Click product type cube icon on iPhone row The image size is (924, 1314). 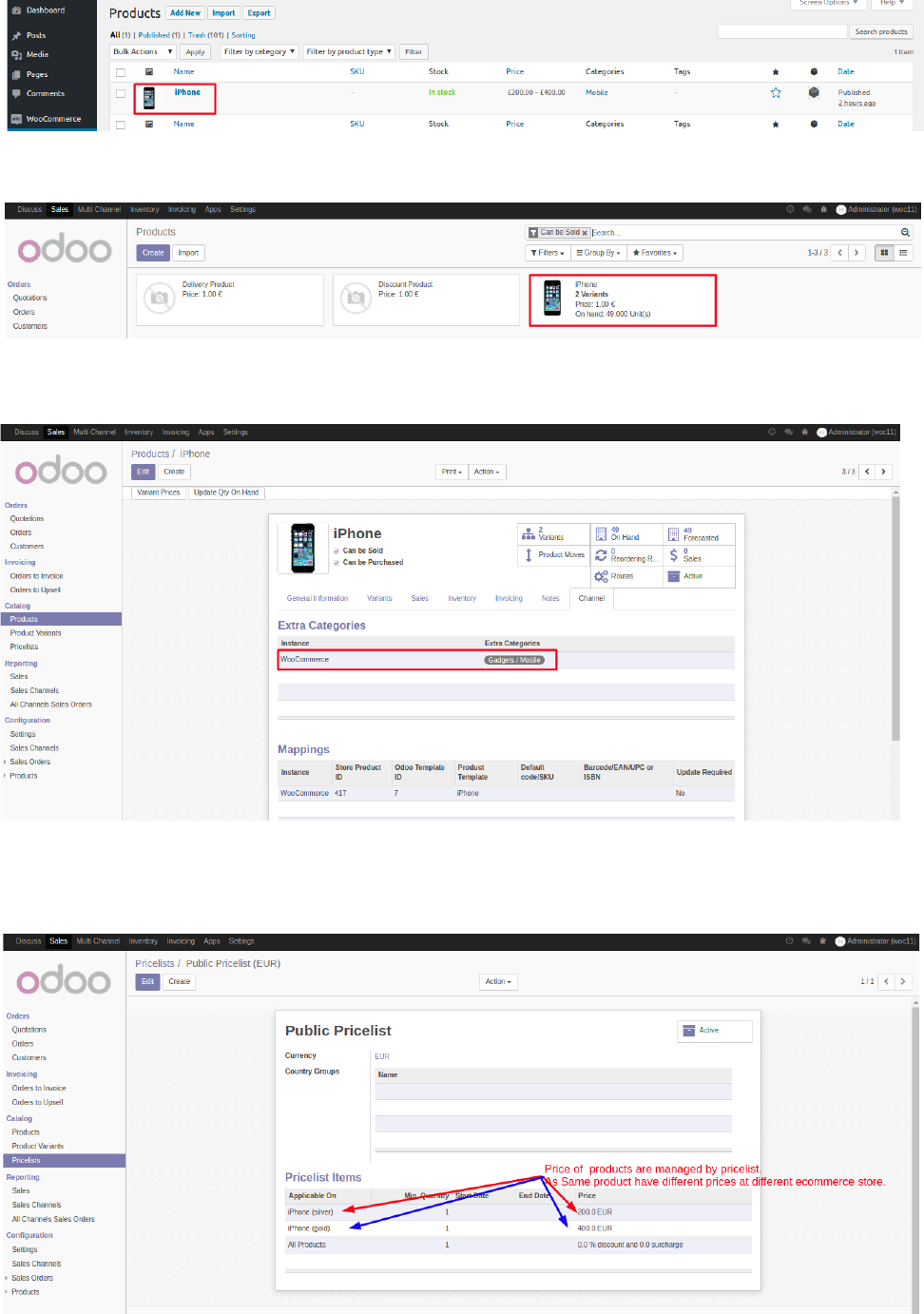(814, 92)
